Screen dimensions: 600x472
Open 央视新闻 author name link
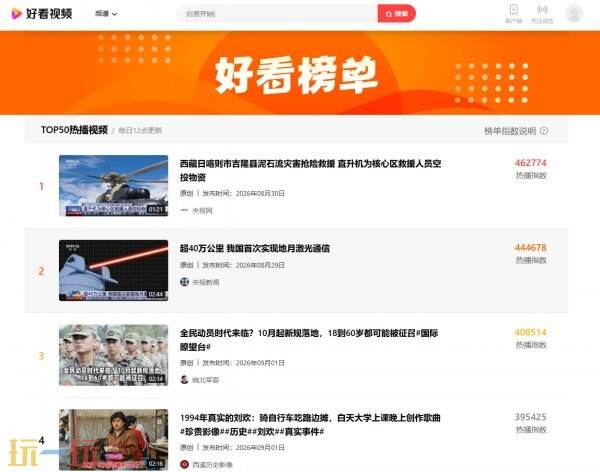pos(205,283)
